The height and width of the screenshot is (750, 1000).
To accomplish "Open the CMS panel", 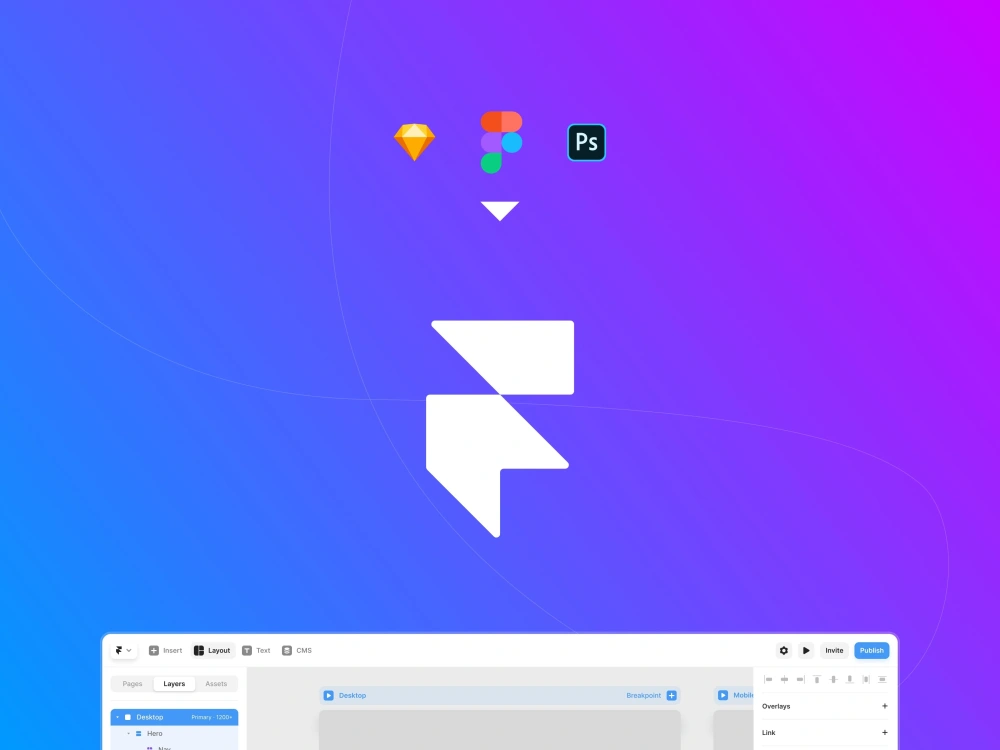I will 297,651.
